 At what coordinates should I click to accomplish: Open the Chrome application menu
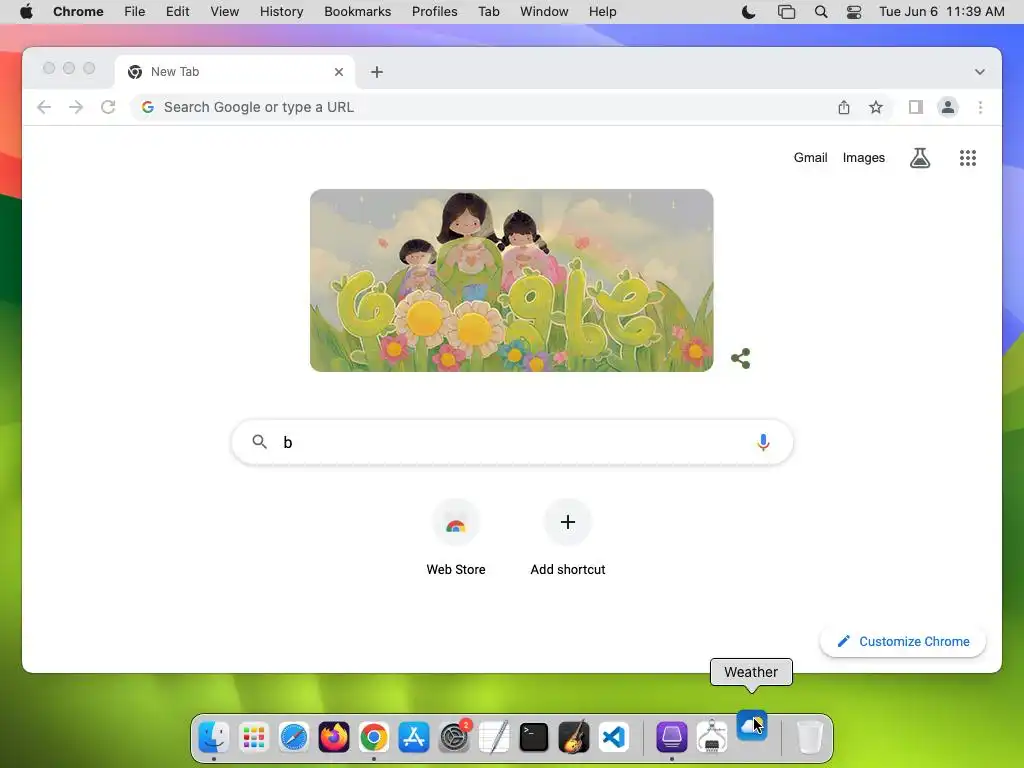(78, 12)
